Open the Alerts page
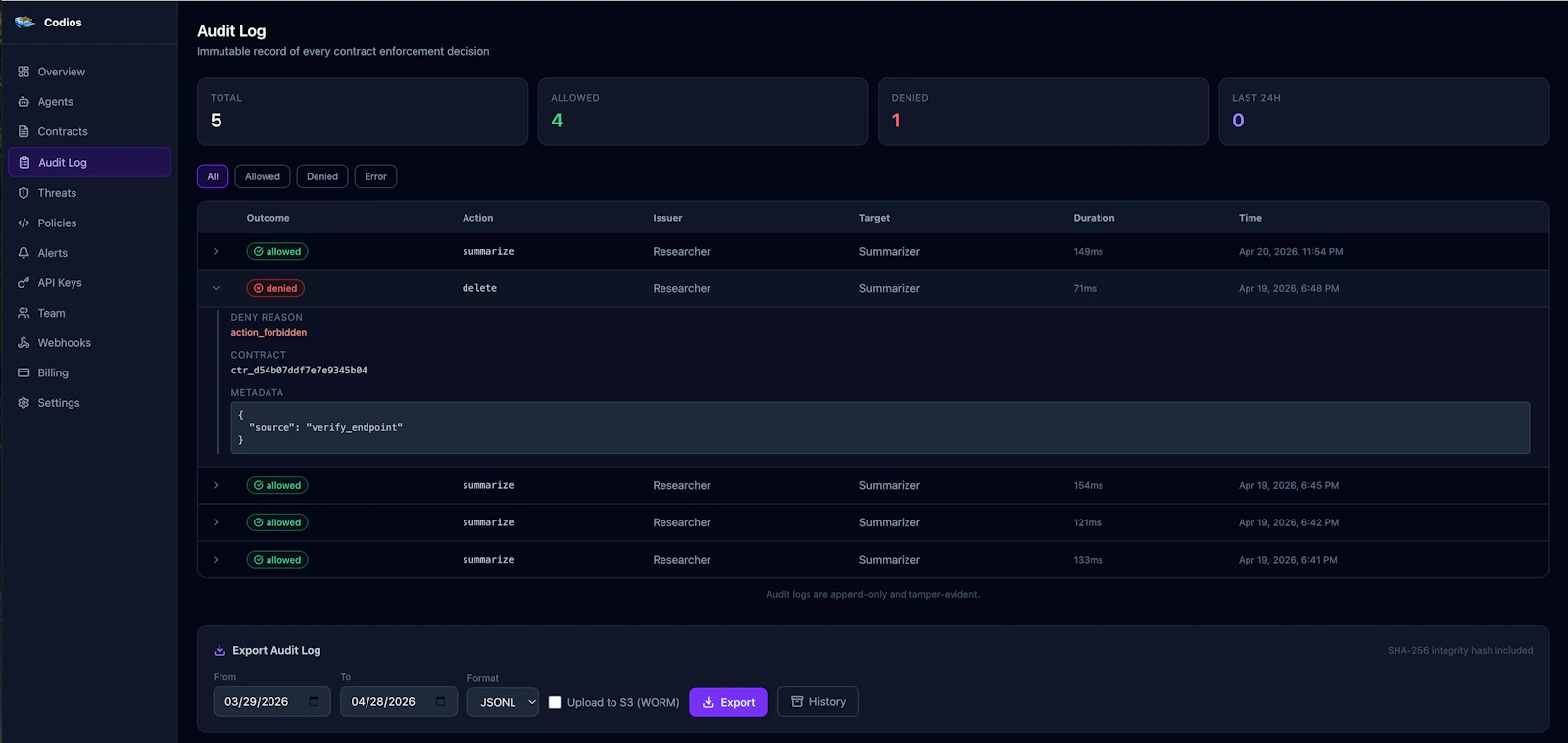Viewport: 1568px width, 743px height. click(x=89, y=253)
